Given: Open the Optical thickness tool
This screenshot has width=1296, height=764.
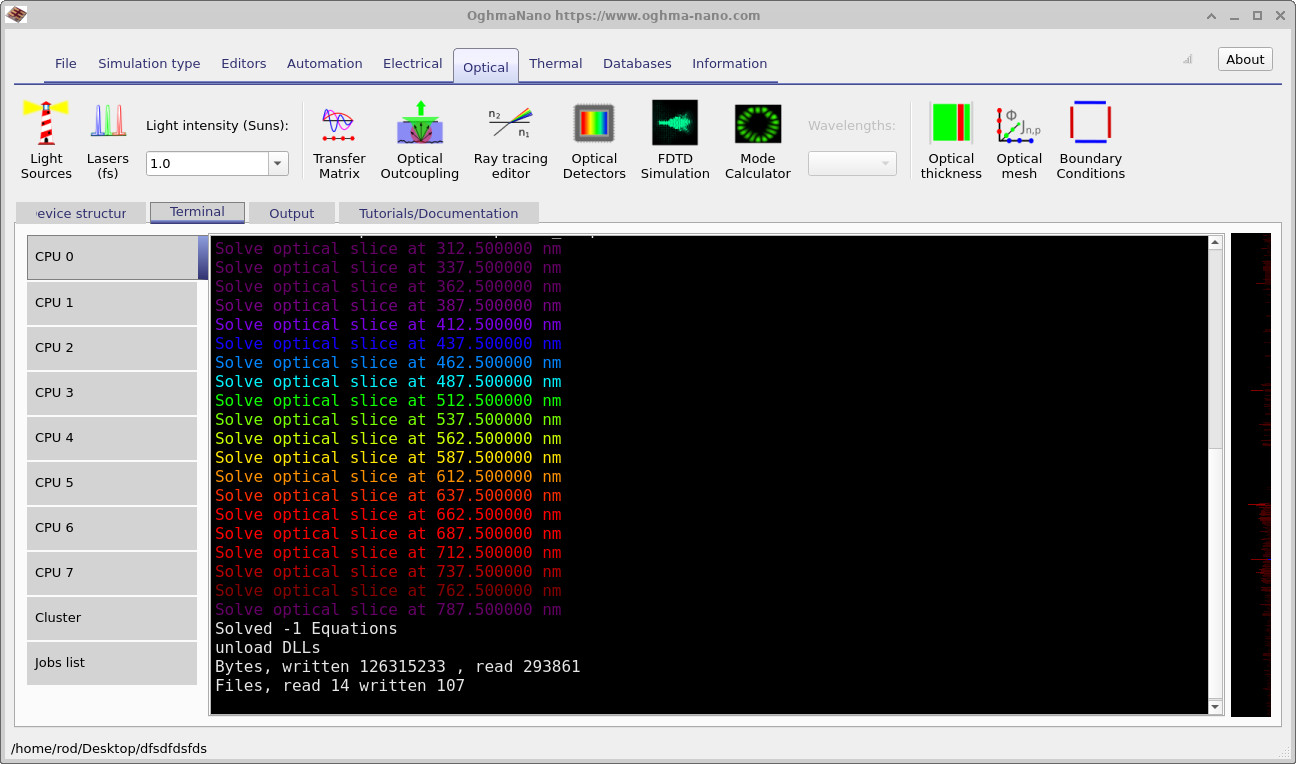Looking at the screenshot, I should point(951,140).
